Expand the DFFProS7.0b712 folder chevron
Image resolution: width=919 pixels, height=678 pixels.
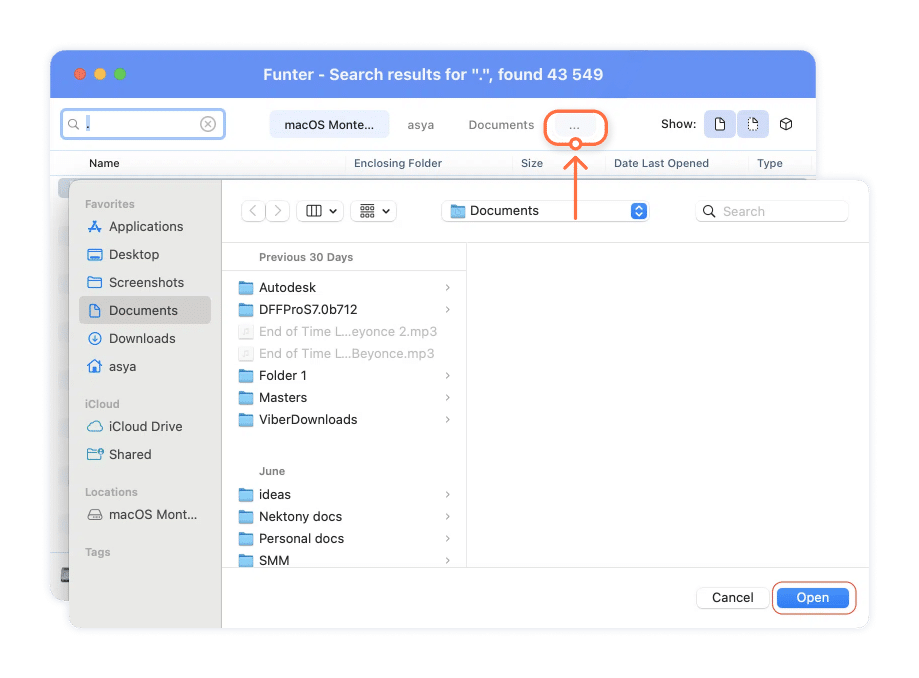(448, 309)
